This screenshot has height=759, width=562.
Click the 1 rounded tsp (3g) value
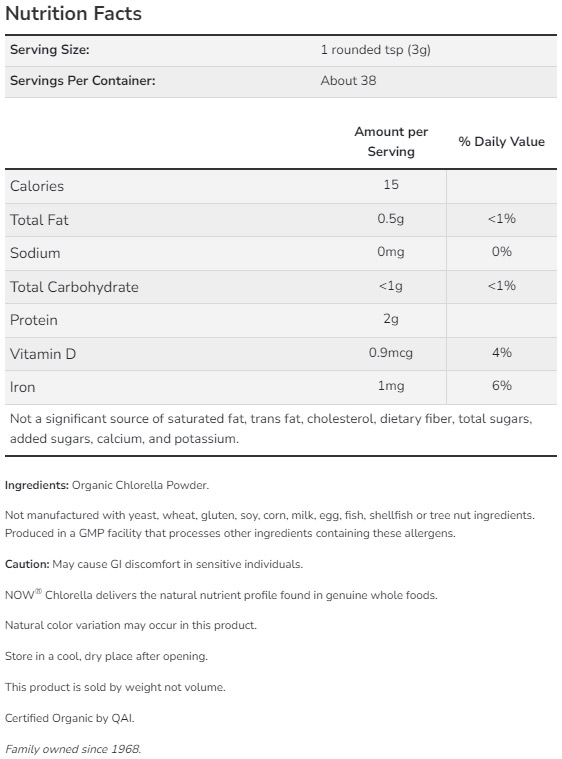pos(375,50)
